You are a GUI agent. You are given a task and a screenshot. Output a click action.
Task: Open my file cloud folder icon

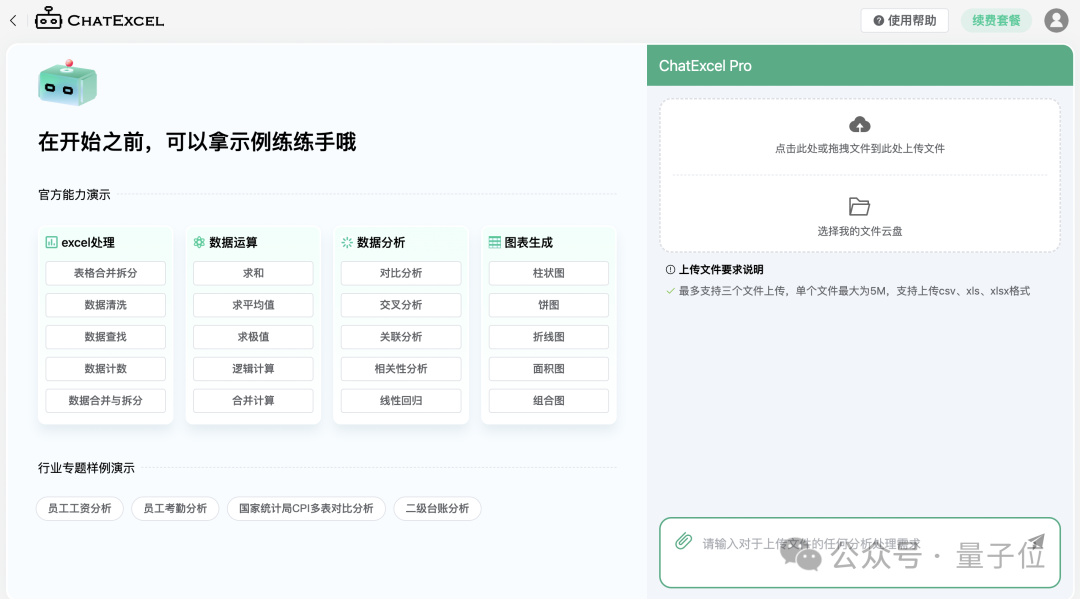(860, 207)
